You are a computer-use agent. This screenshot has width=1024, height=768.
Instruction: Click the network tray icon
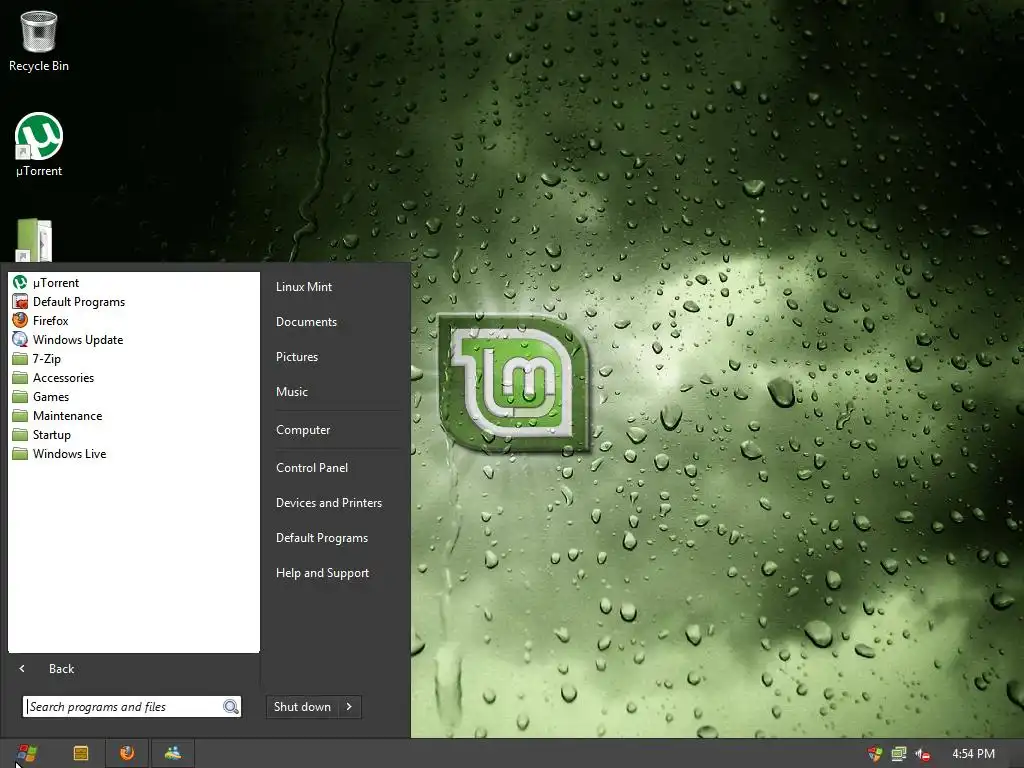coord(899,754)
